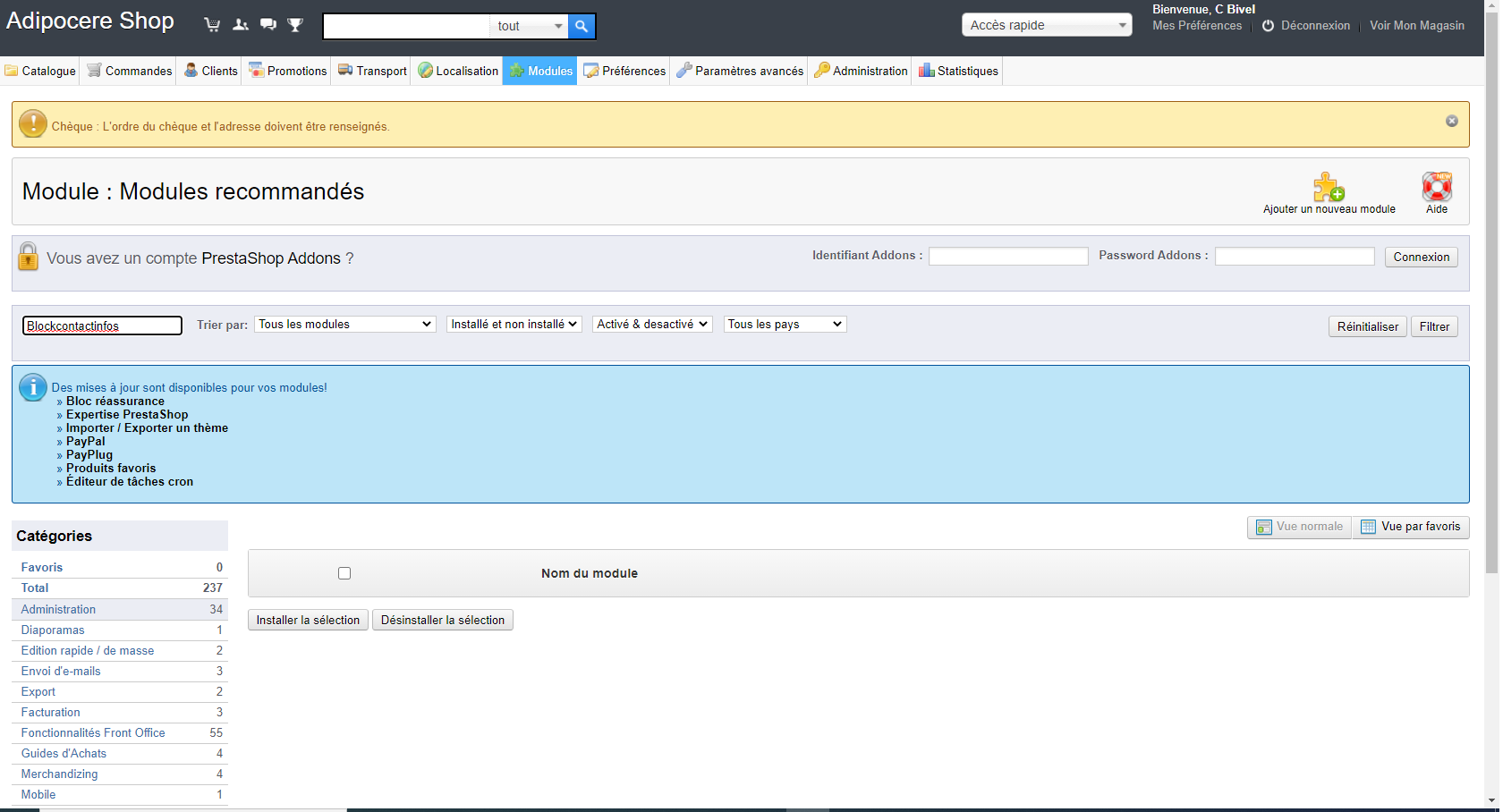
Task: Go to the Statistiques tab
Action: point(958,71)
